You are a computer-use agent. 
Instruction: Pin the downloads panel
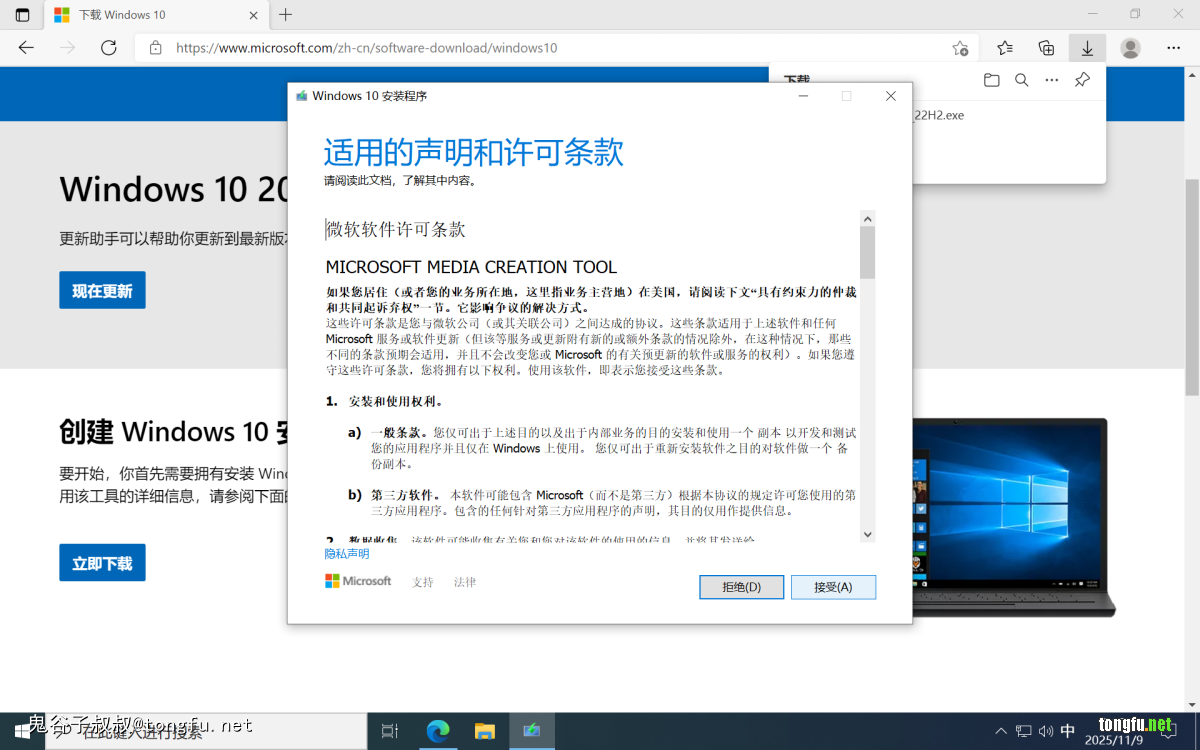tap(1082, 80)
